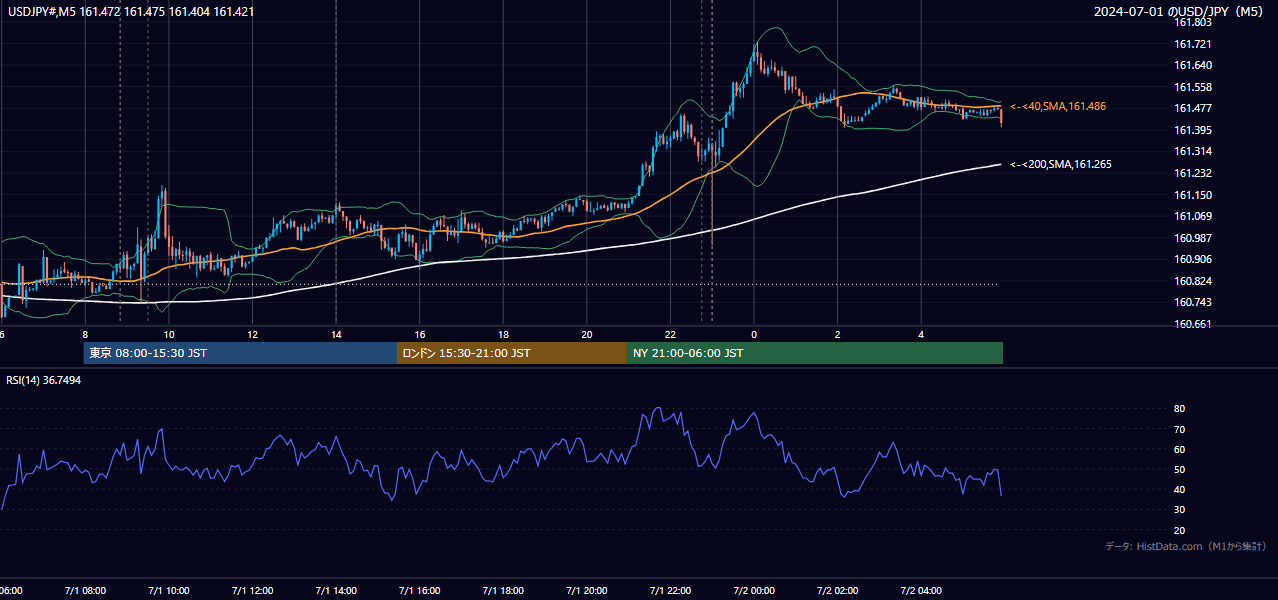Click the 200 SMA 161.265 label
This screenshot has width=1278, height=600.
(1061, 164)
